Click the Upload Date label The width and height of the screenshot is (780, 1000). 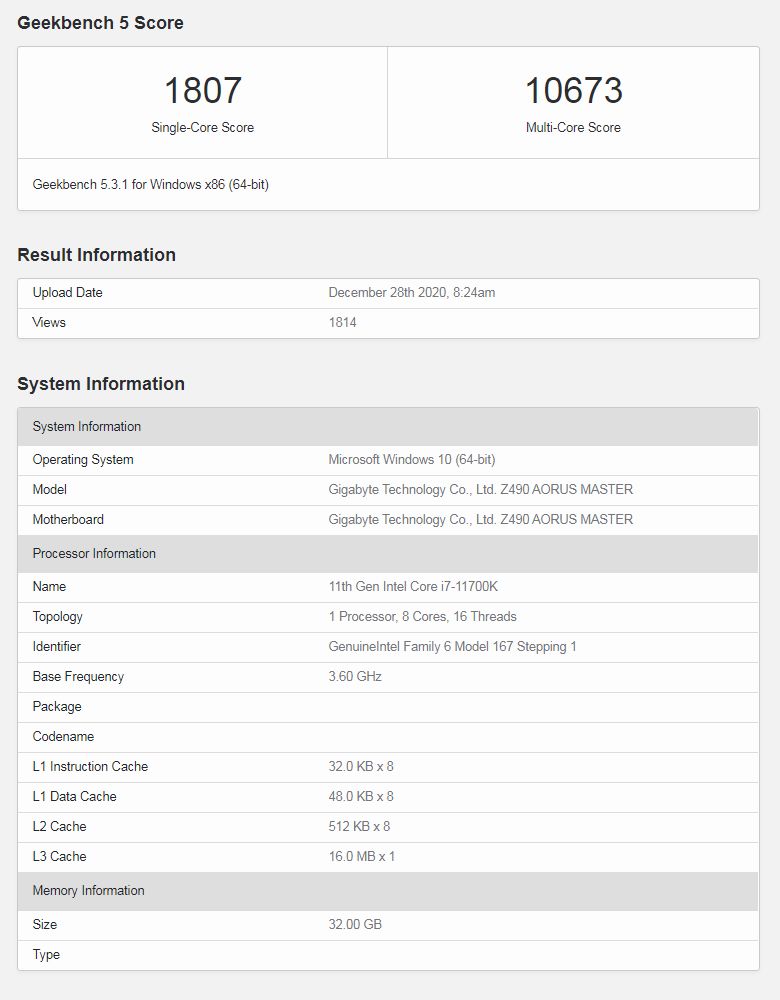coord(68,292)
